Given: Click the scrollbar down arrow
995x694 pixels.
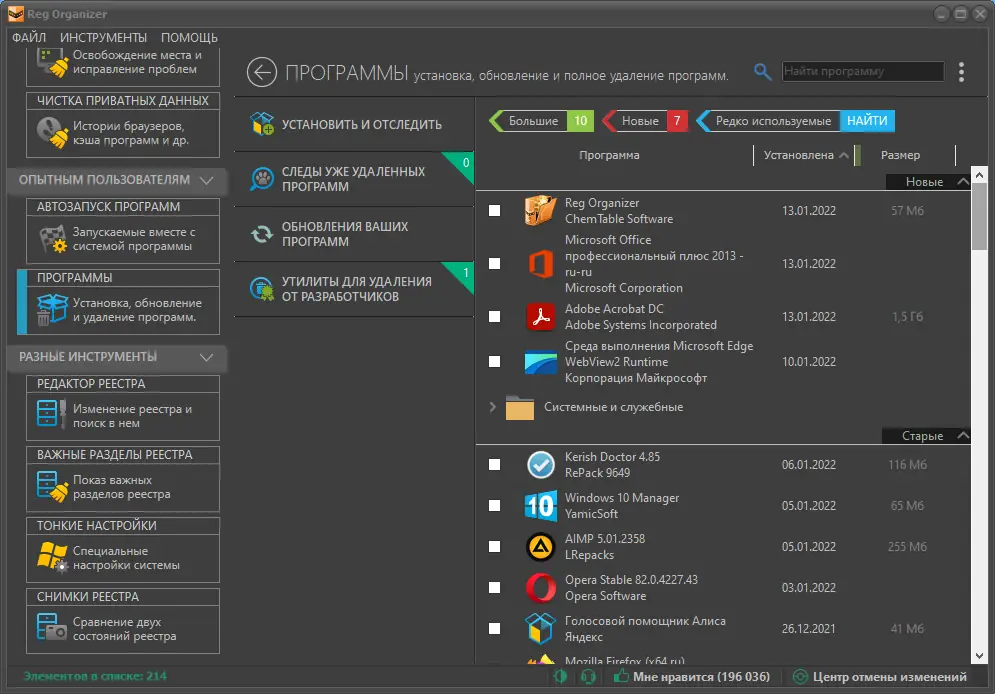Looking at the screenshot, I should 979,656.
